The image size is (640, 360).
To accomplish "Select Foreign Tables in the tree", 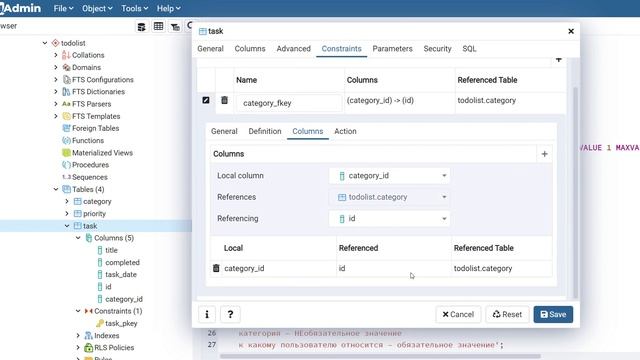I will point(96,128).
